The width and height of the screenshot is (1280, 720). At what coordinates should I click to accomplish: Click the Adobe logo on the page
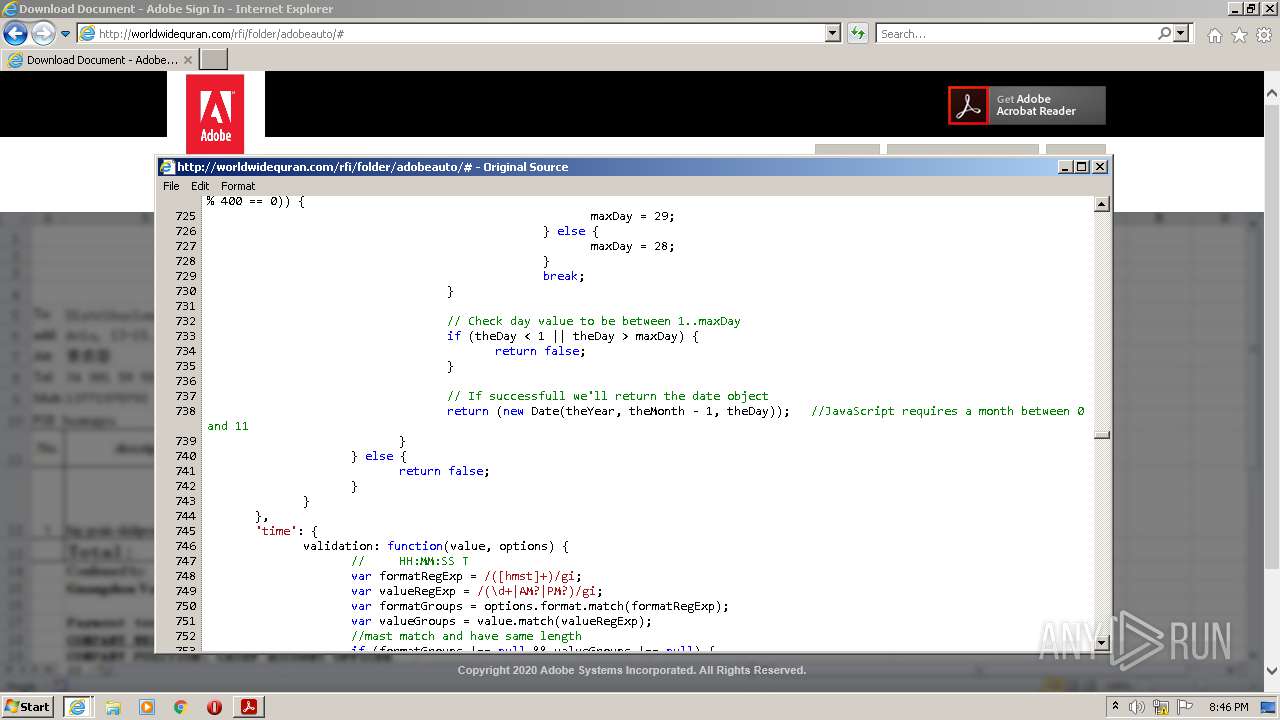pos(215,114)
